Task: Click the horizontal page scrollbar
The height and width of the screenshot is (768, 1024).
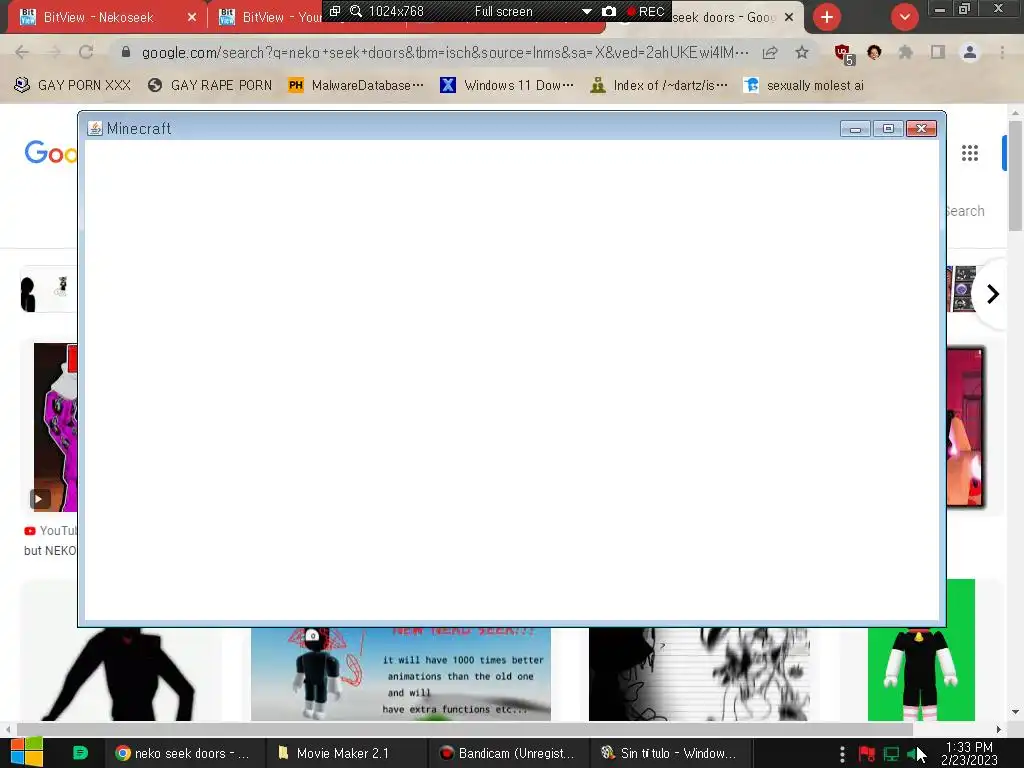Action: (465, 729)
